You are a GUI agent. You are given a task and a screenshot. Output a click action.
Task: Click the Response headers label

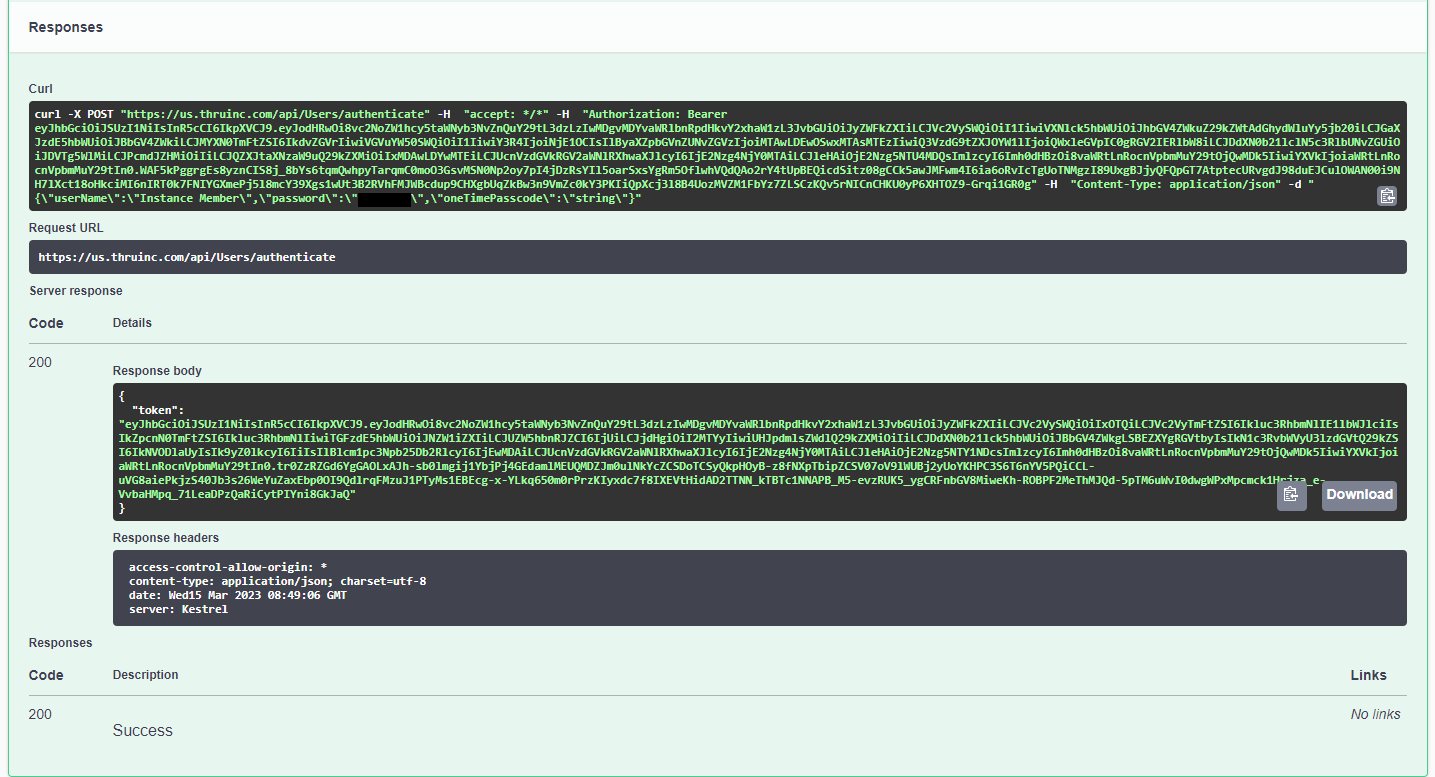click(x=165, y=538)
